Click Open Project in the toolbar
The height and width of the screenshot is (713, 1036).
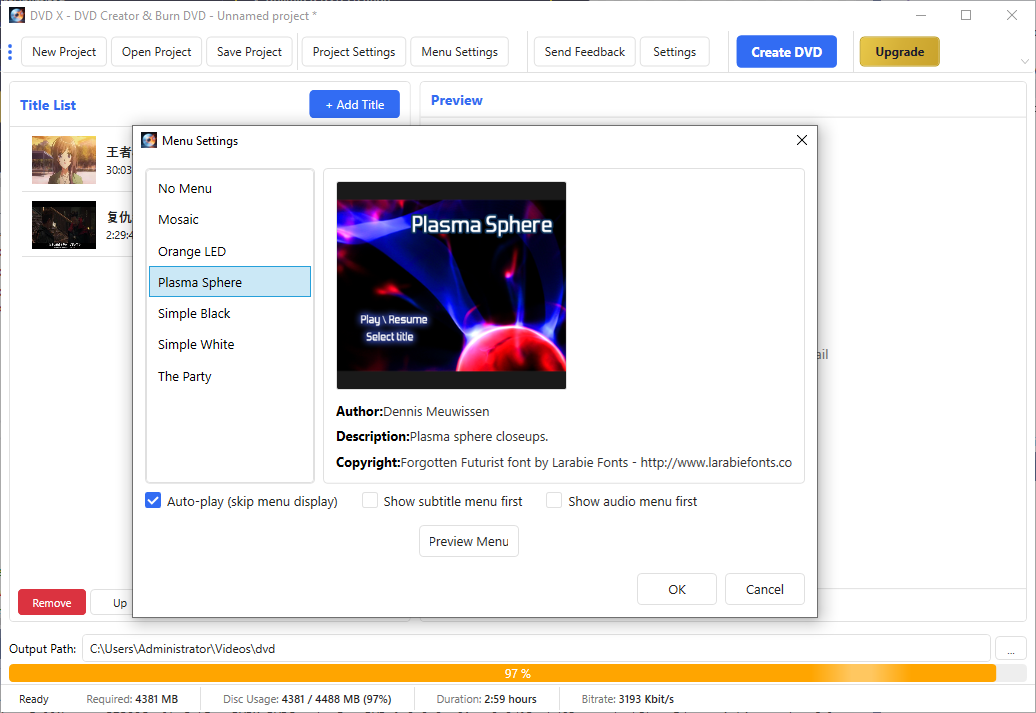pos(157,52)
